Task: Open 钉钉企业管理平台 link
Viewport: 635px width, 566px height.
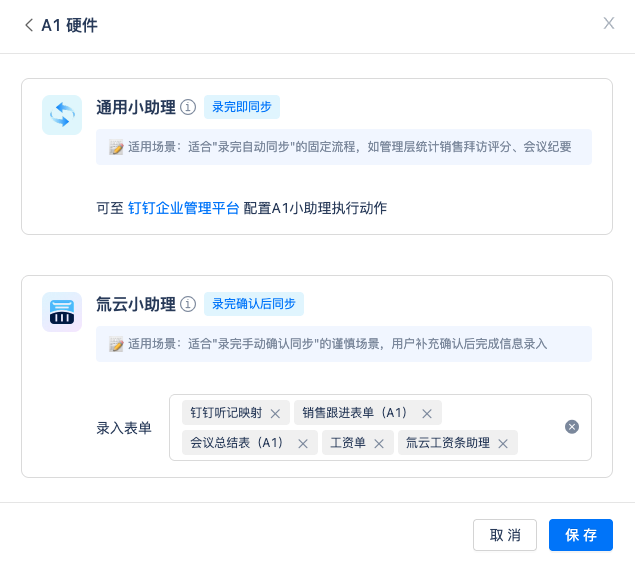Action: click(183, 208)
